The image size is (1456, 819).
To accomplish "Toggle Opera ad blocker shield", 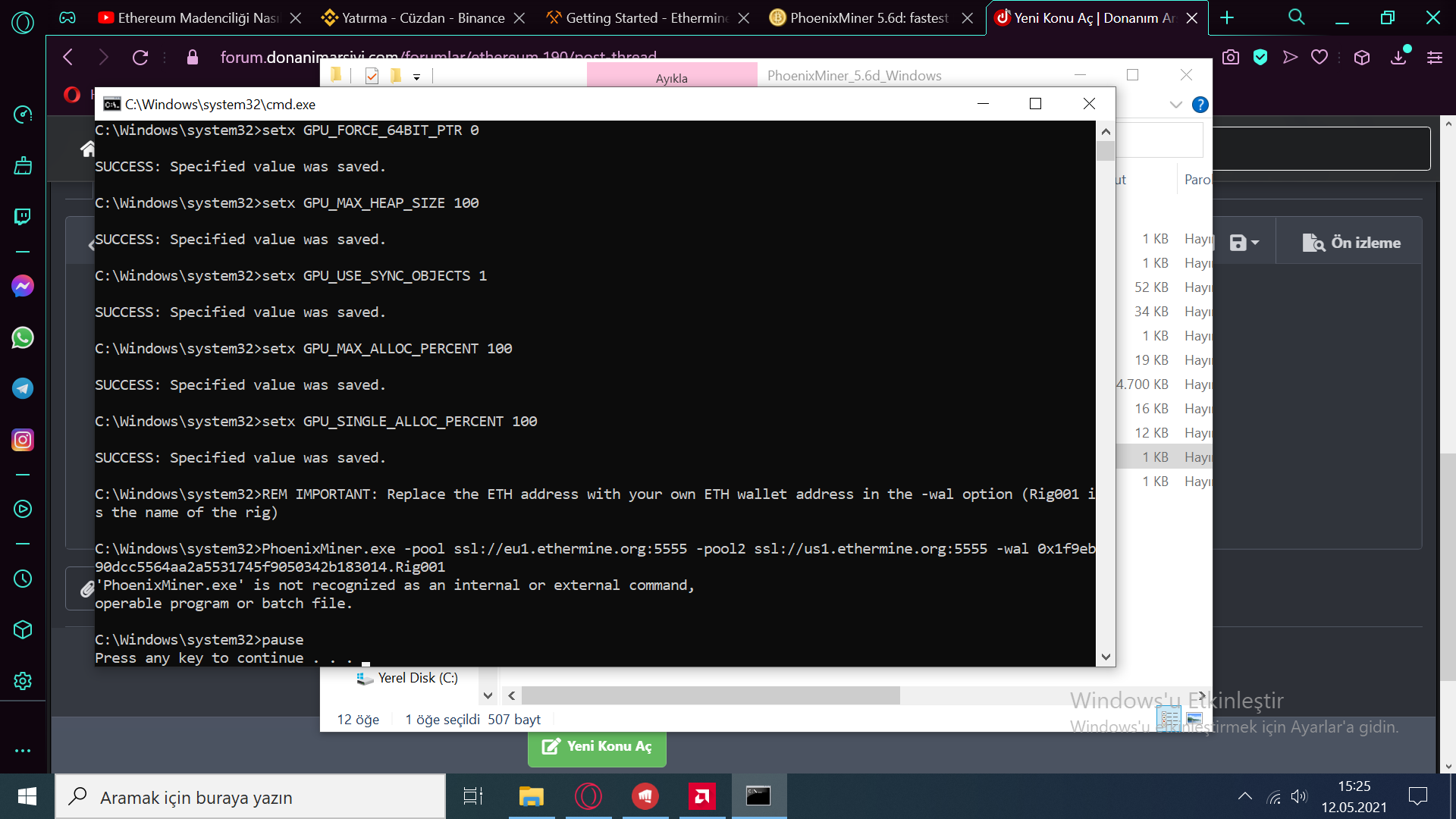I will click(1260, 57).
